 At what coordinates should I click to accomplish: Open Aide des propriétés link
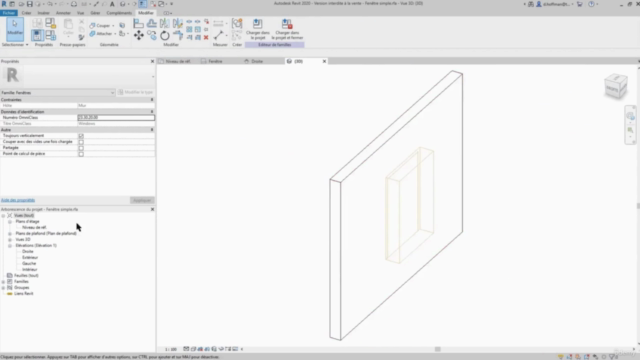pos(18,200)
